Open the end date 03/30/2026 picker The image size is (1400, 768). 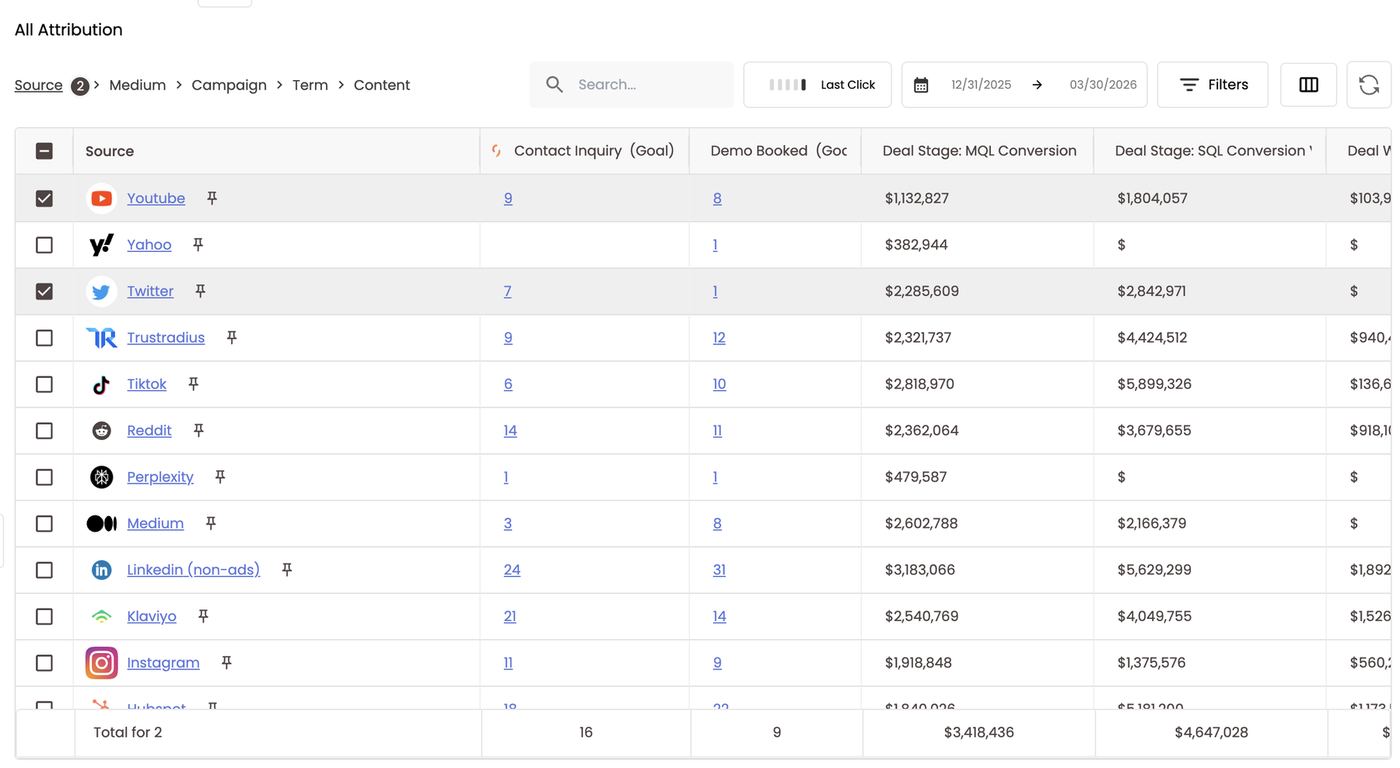(1103, 85)
